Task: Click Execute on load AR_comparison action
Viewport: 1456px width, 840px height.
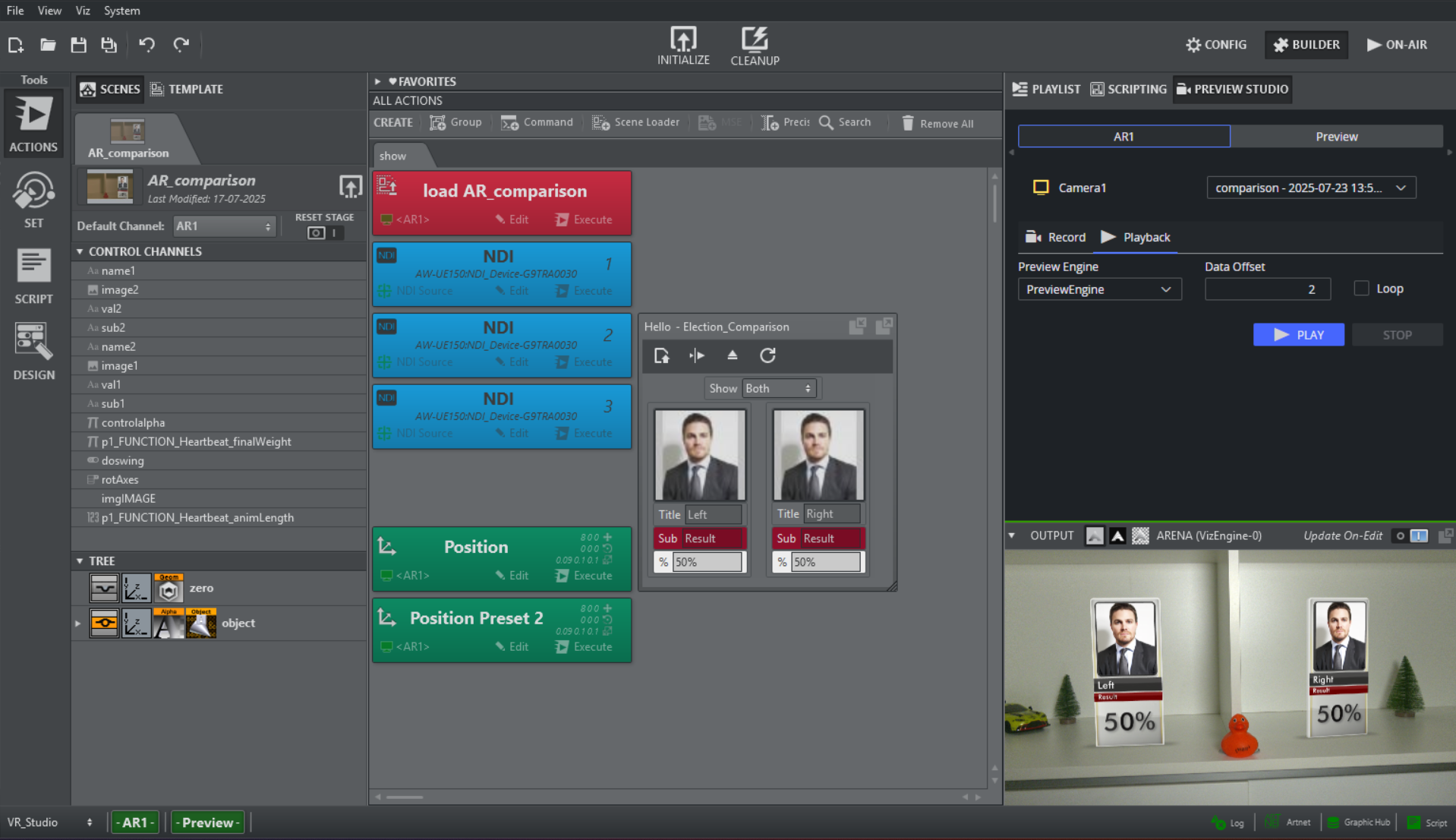Action: pyautogui.click(x=584, y=219)
